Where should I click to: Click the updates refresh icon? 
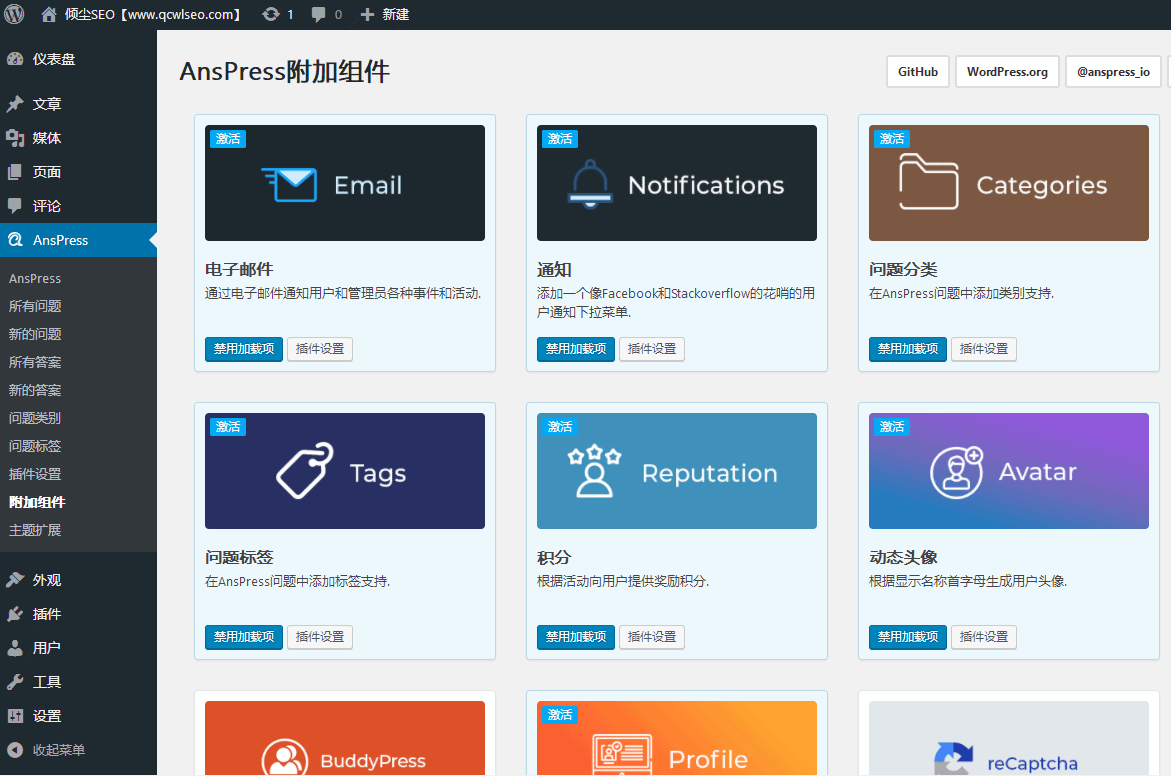coord(270,14)
